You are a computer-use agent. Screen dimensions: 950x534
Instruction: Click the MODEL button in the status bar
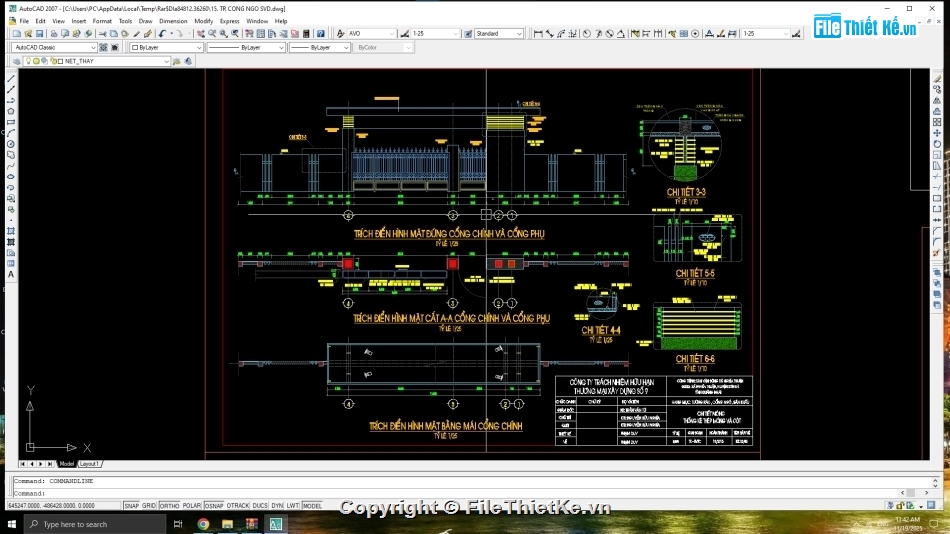[x=312, y=506]
